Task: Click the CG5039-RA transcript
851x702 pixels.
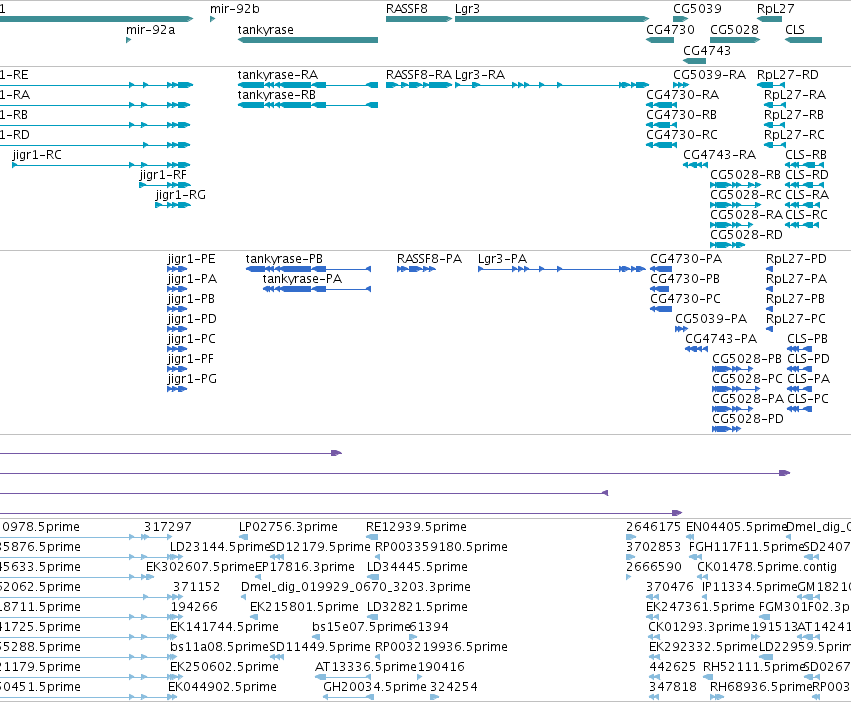Action: pyautogui.click(x=681, y=85)
